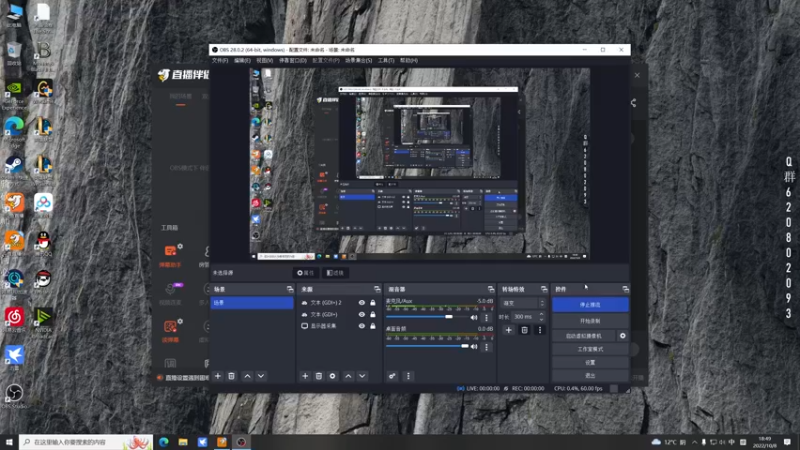Remove the scene transition with trash icon
The image size is (800, 450).
point(524,330)
